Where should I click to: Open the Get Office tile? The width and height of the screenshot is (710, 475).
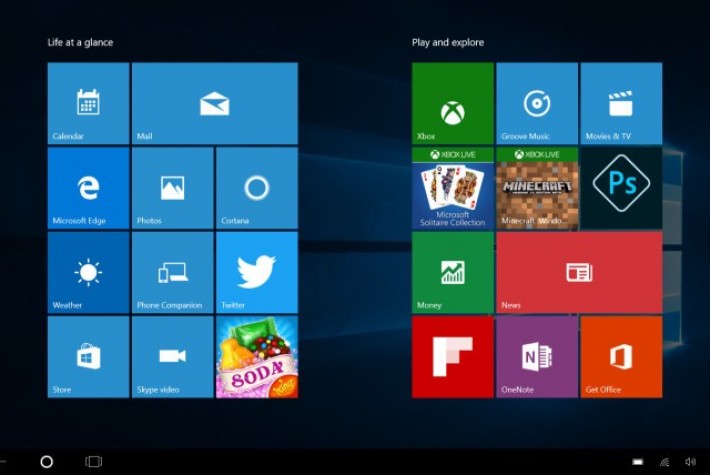621,357
